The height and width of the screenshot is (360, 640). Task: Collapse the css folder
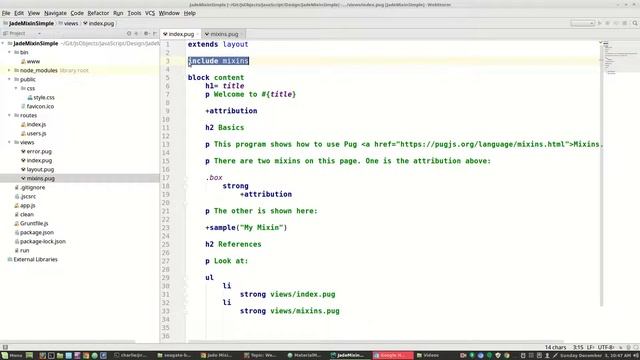[16, 88]
